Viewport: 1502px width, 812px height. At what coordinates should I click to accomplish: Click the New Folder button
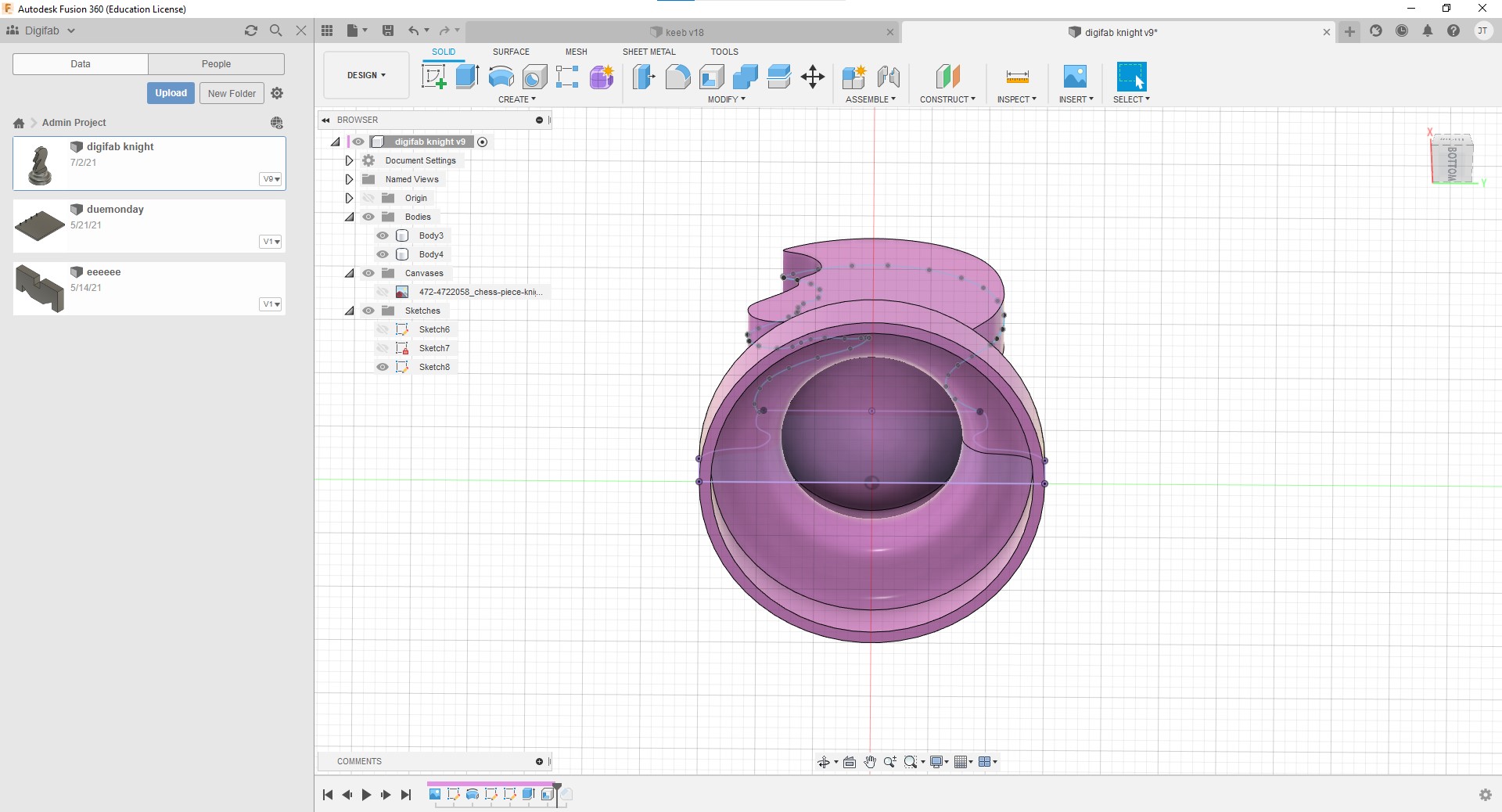click(x=232, y=93)
